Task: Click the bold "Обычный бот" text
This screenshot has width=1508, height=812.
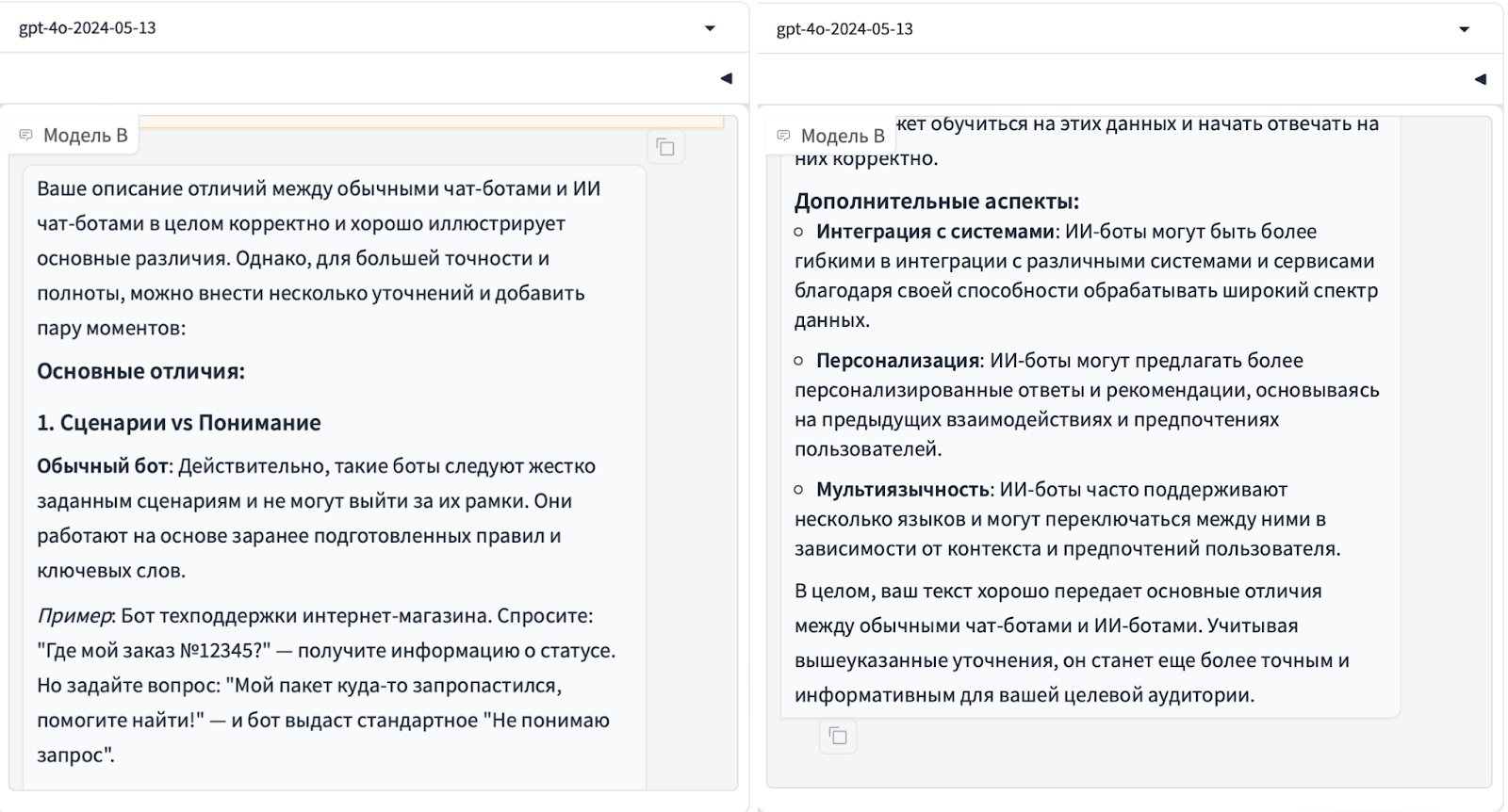Action: (102, 466)
